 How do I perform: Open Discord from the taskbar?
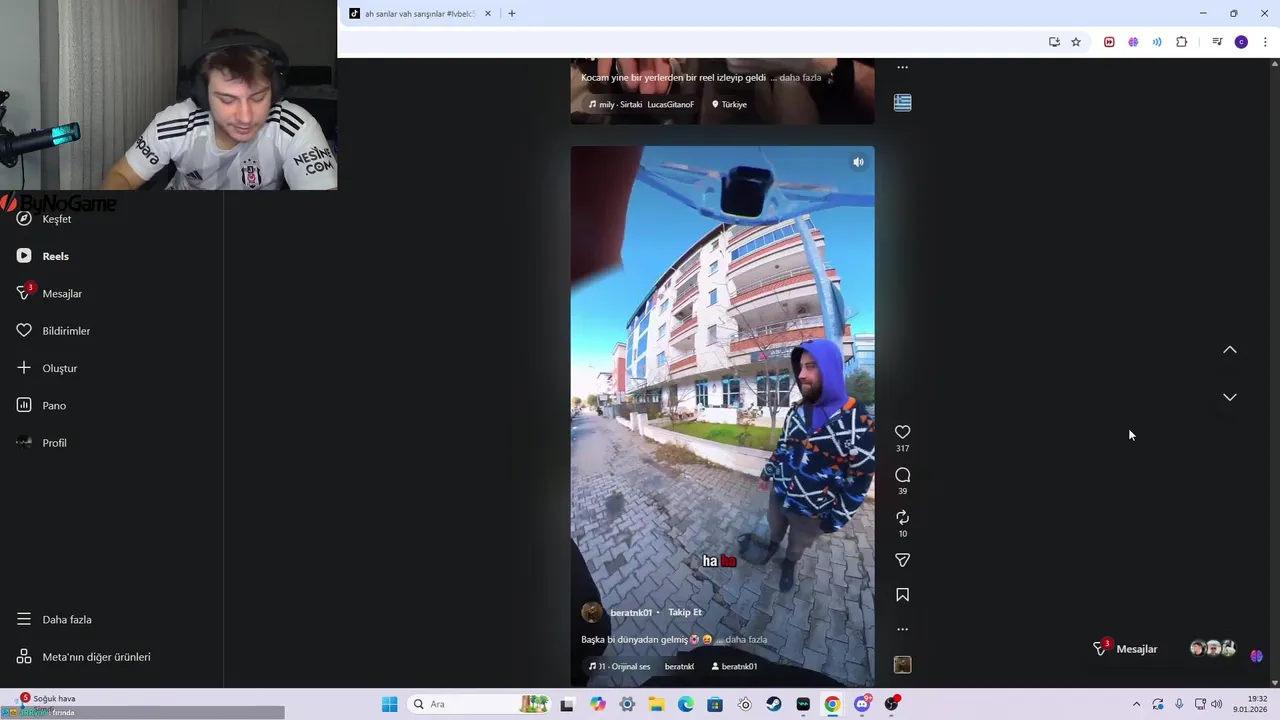(x=862, y=704)
